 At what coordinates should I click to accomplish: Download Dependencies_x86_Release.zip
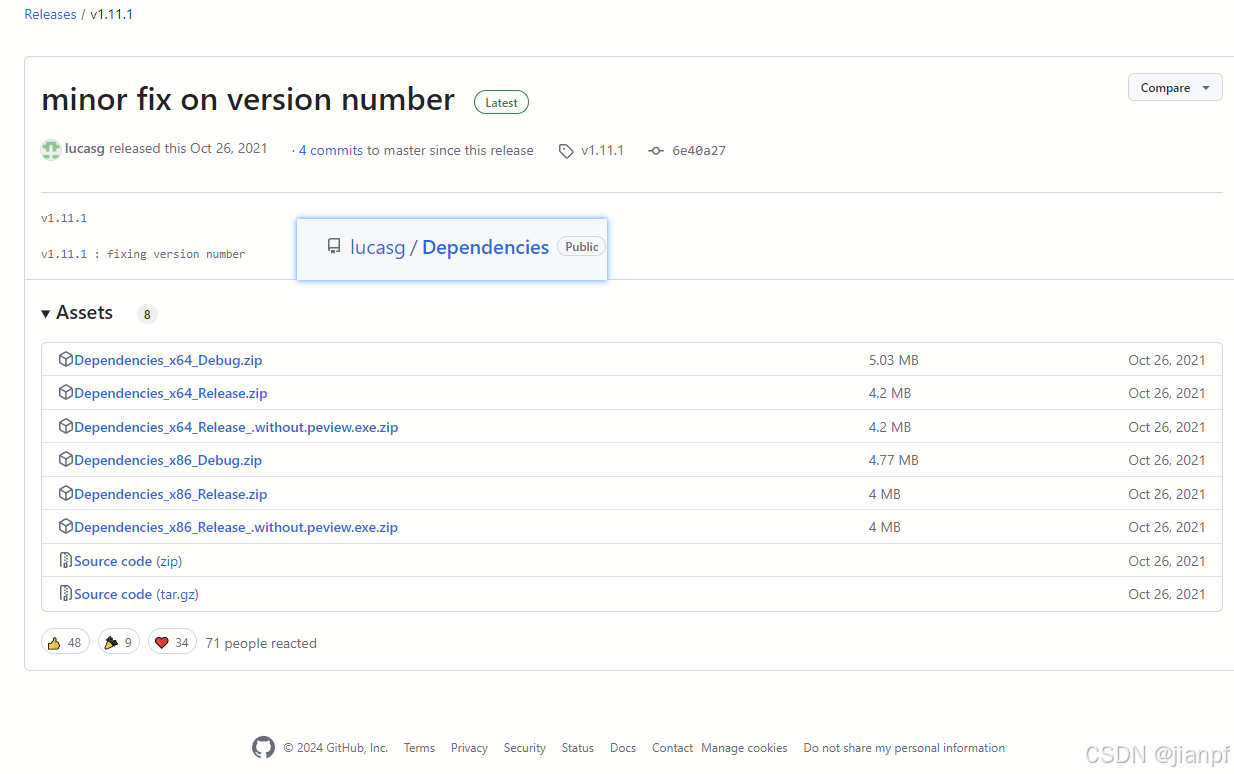point(171,494)
